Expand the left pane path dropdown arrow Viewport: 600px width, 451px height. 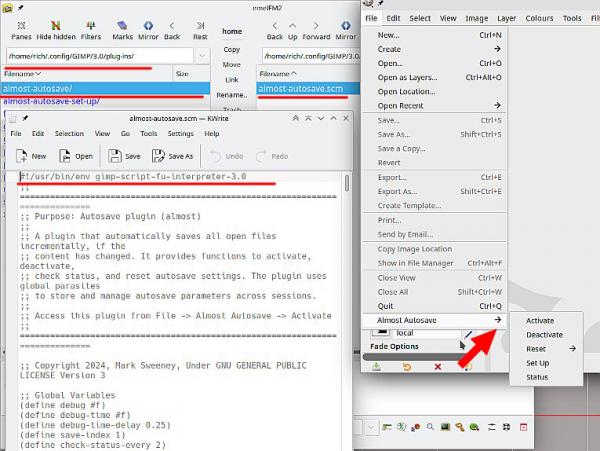click(202, 56)
